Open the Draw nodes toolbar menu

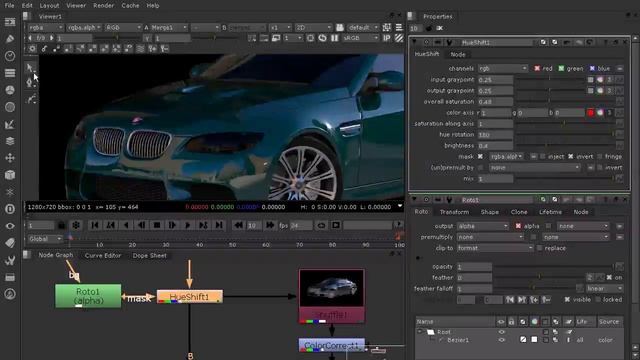coord(10,39)
